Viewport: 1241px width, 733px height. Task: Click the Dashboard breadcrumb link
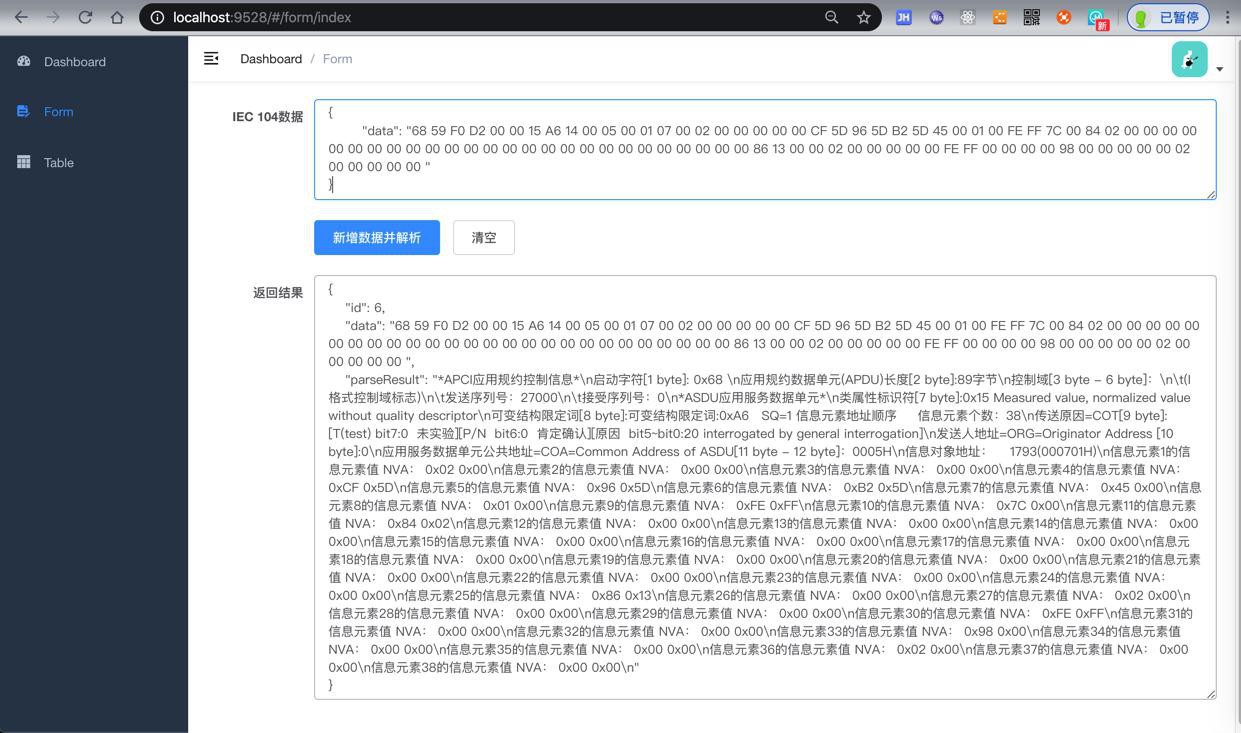[x=271, y=59]
